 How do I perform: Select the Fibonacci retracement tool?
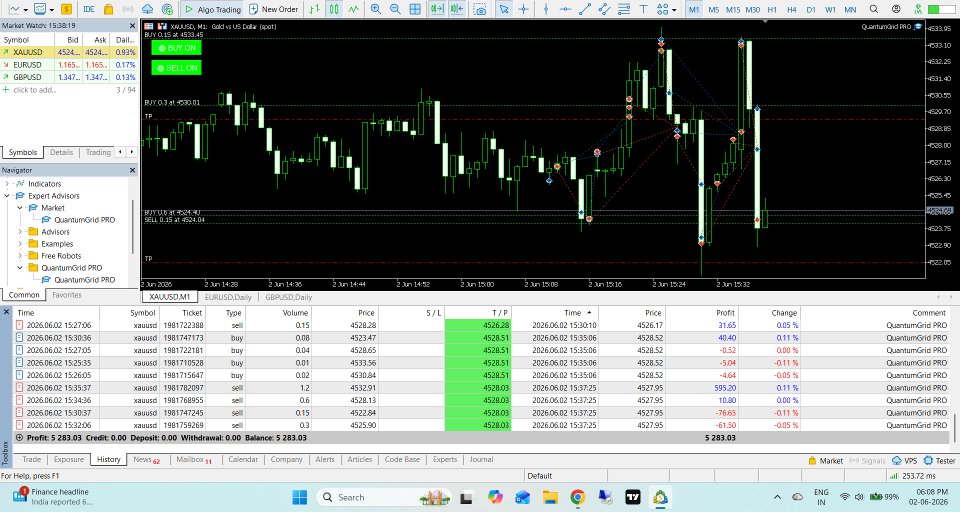pyautogui.click(x=624, y=9)
